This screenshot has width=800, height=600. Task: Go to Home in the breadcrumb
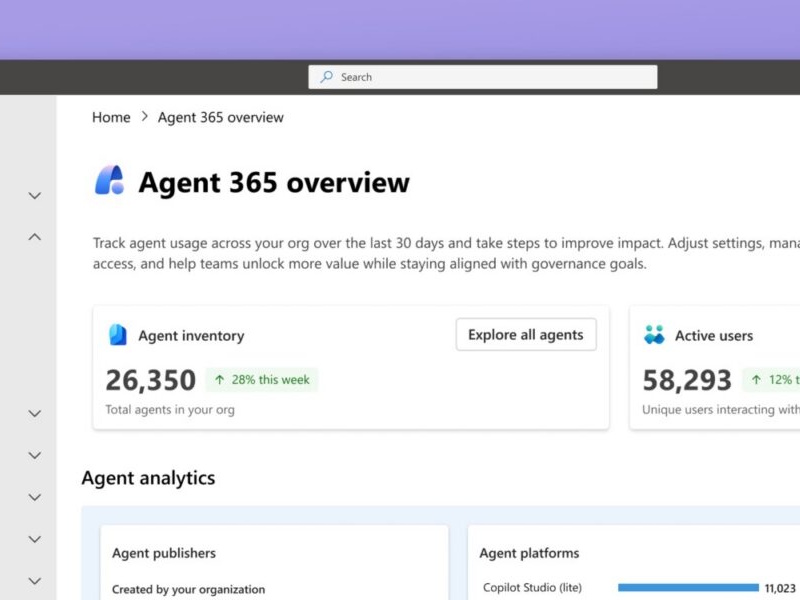(111, 117)
